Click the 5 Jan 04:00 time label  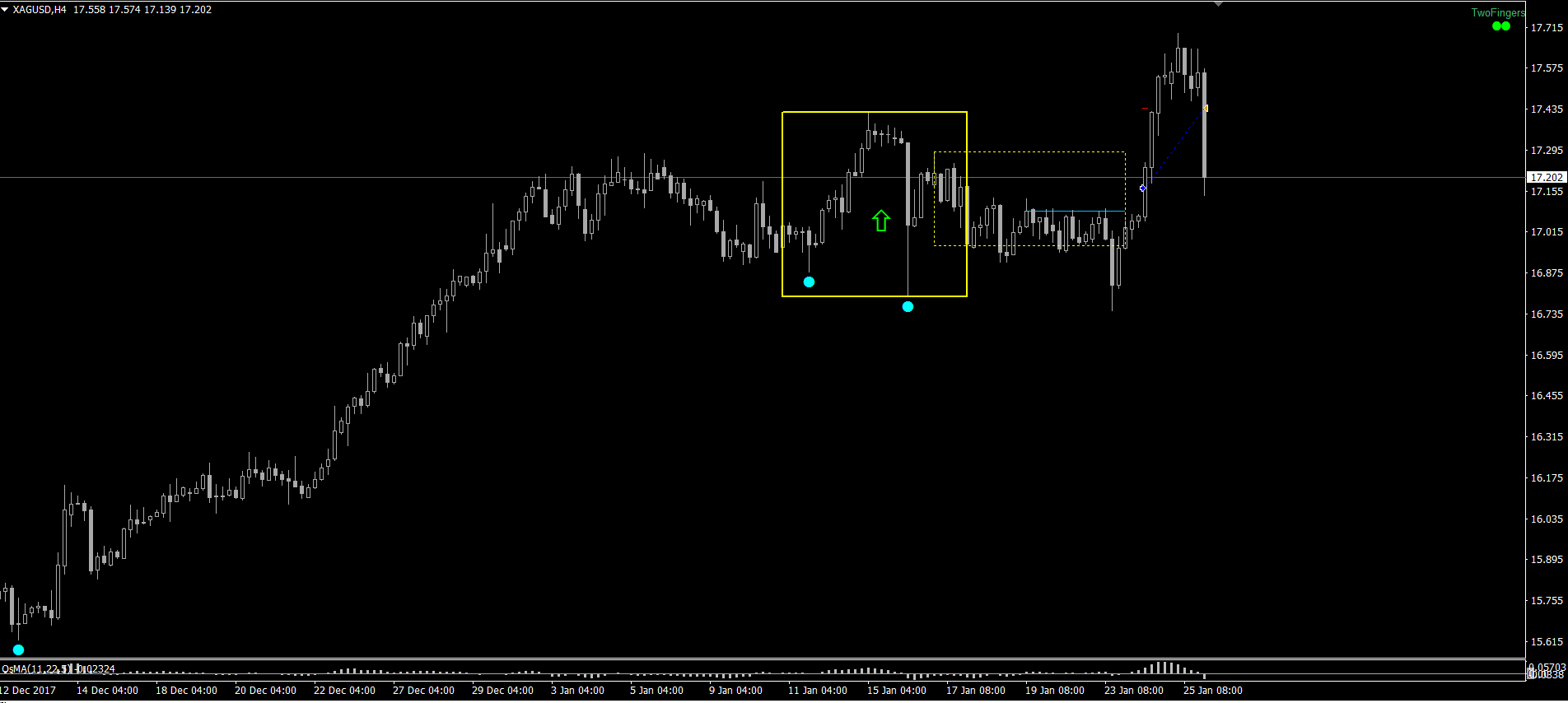click(x=656, y=691)
